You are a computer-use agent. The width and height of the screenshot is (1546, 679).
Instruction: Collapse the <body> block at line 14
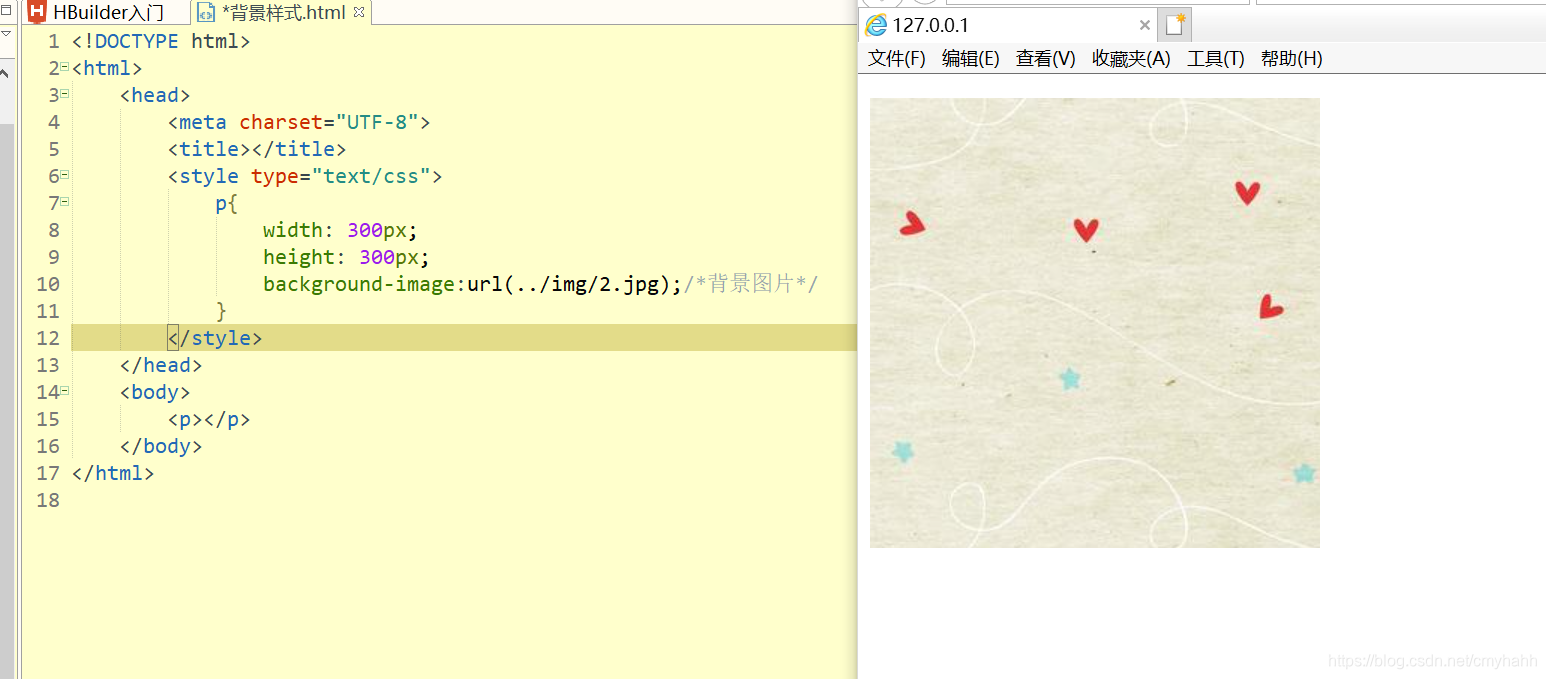64,391
